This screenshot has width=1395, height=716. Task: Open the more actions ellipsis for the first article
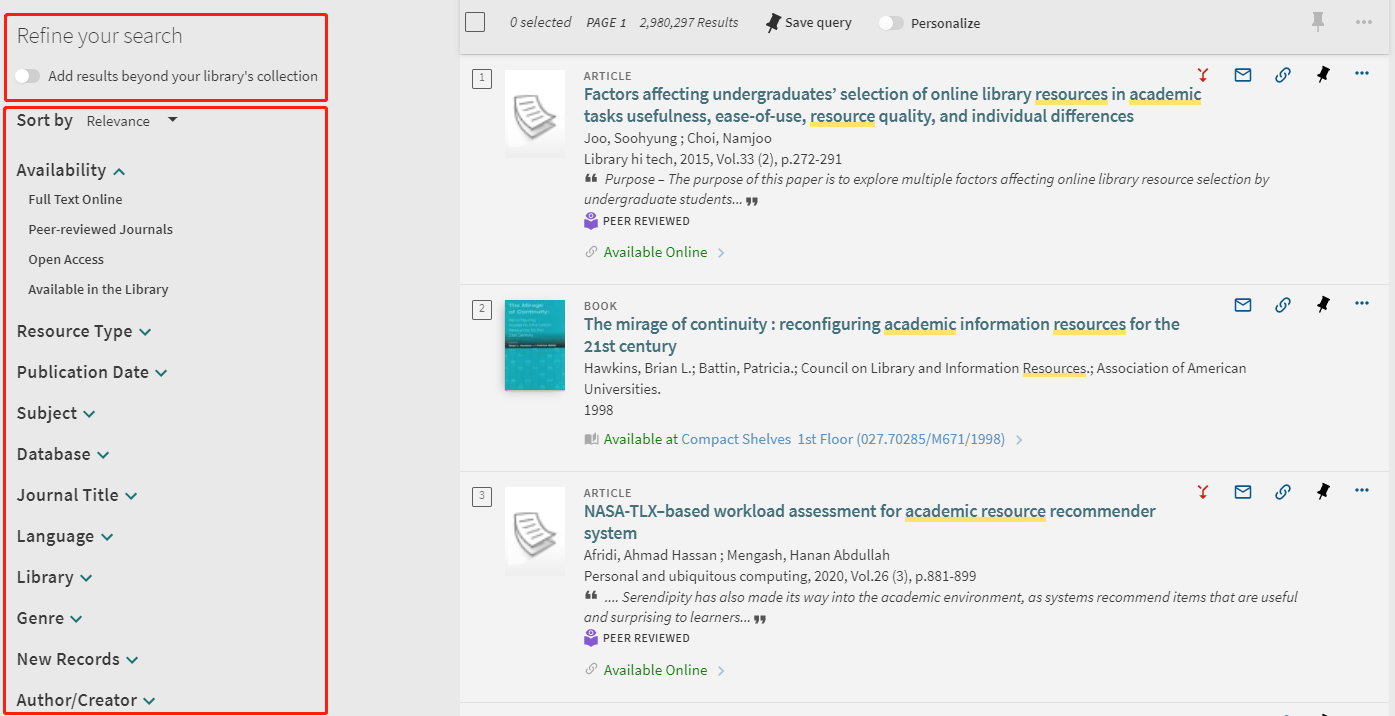(1361, 74)
